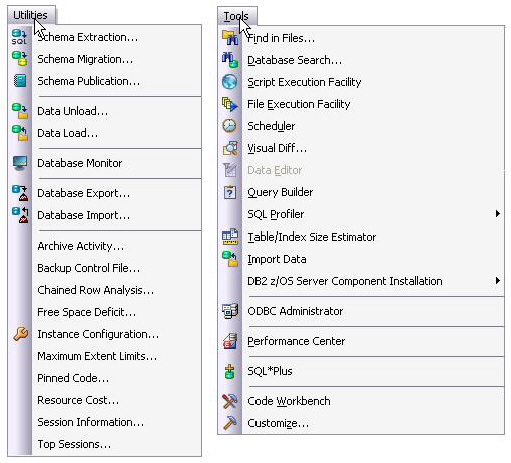The height and width of the screenshot is (463, 511).
Task: Click the SQL*Plus icon
Action: click(x=230, y=371)
